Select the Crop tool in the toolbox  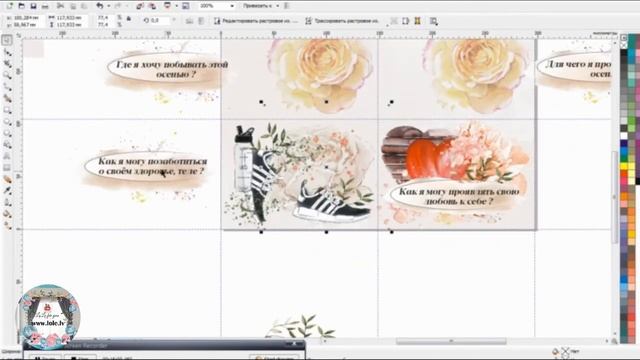pyautogui.click(x=7, y=64)
